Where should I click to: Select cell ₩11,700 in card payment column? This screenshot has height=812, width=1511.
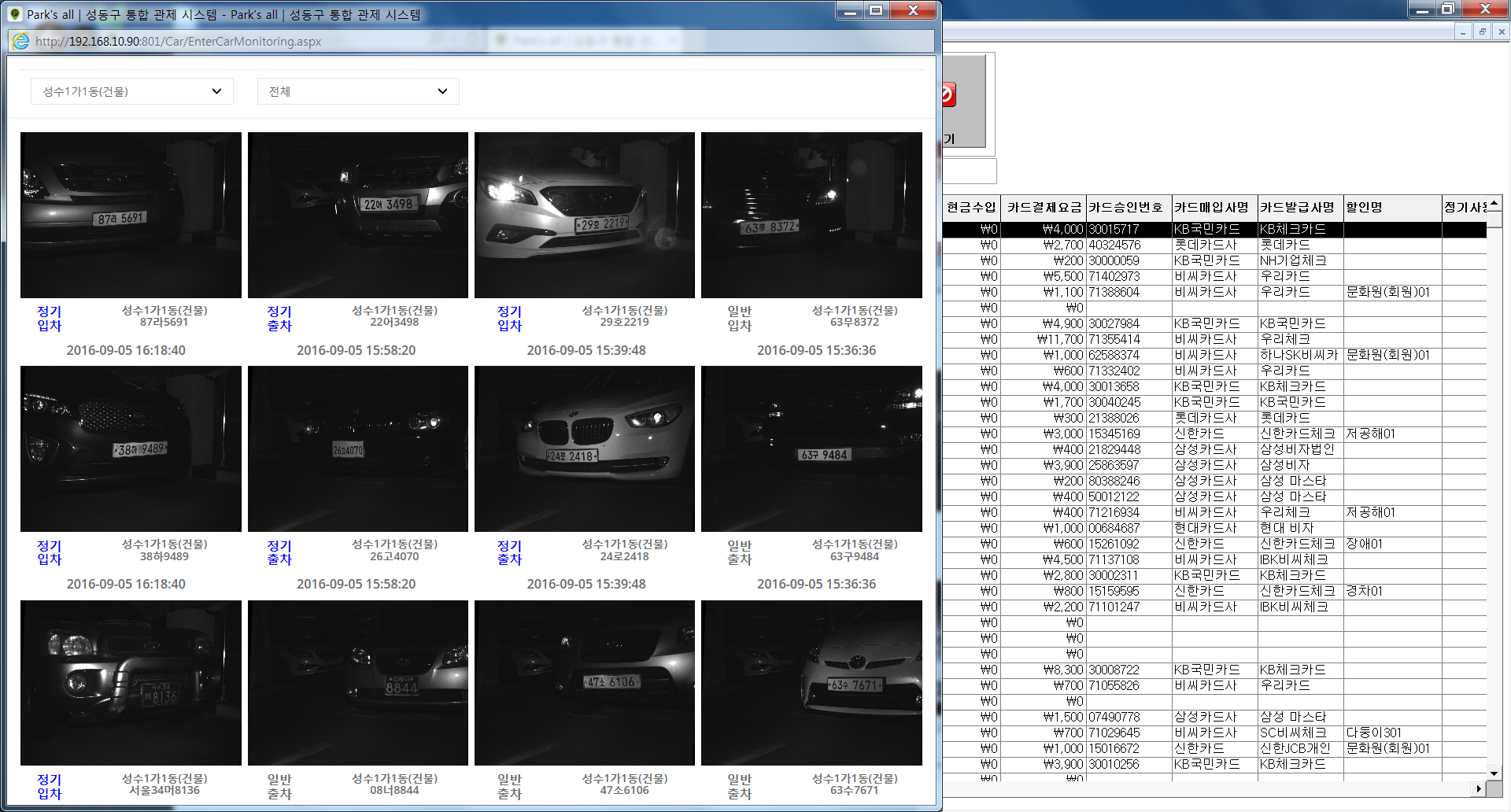pos(1044,340)
